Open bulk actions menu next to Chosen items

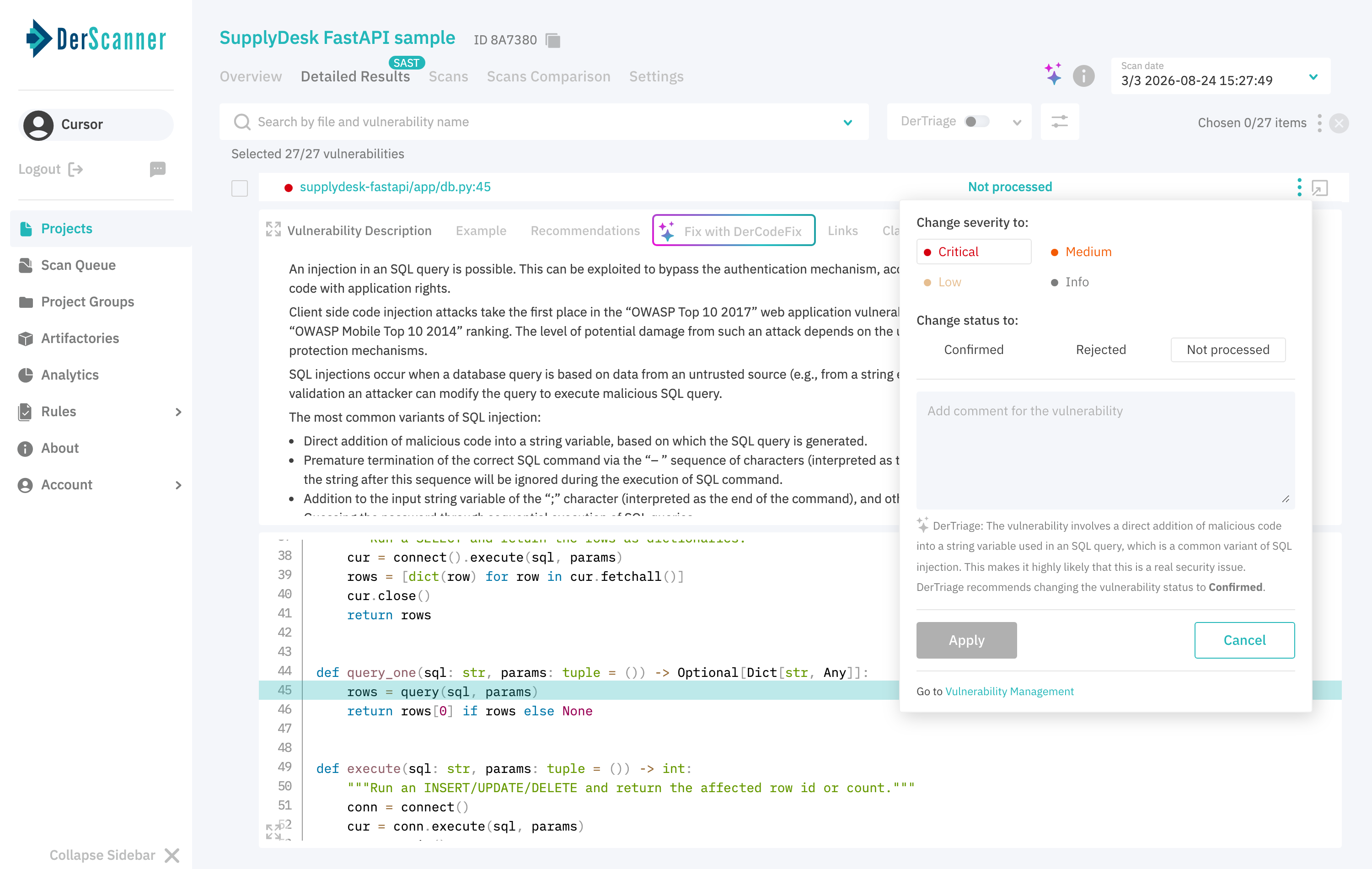tap(1319, 123)
